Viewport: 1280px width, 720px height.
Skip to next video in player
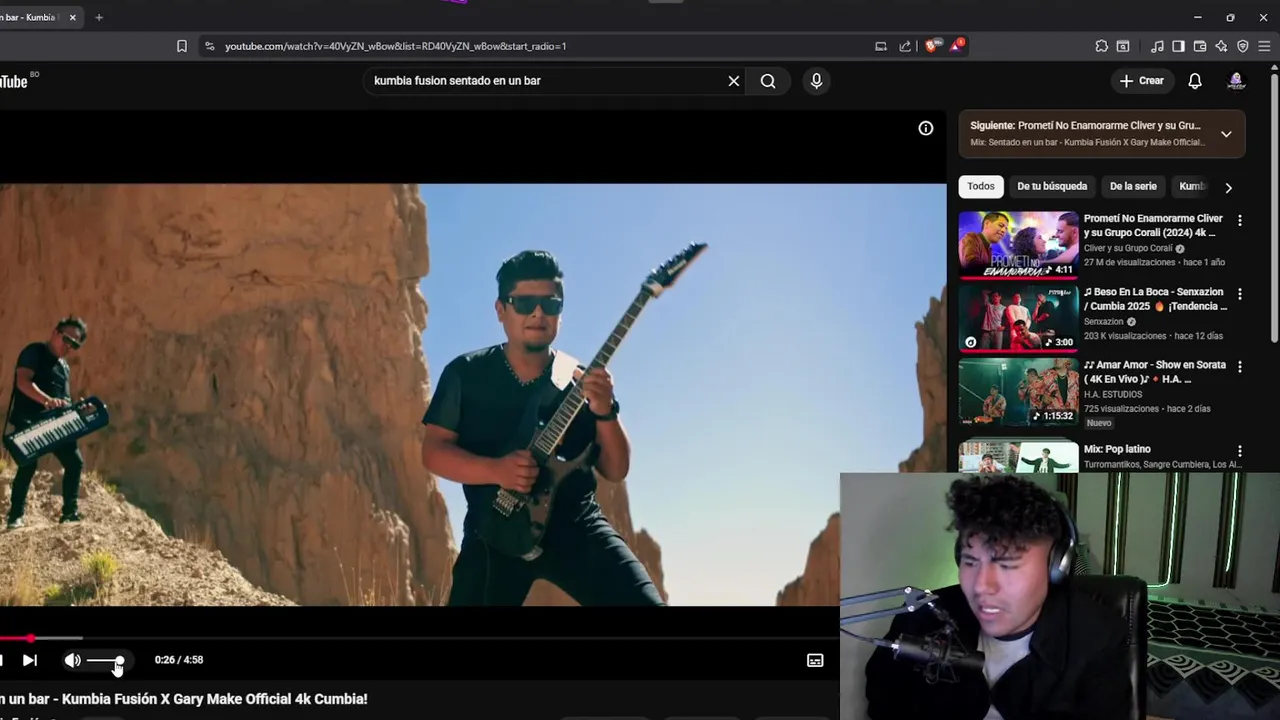pos(30,660)
